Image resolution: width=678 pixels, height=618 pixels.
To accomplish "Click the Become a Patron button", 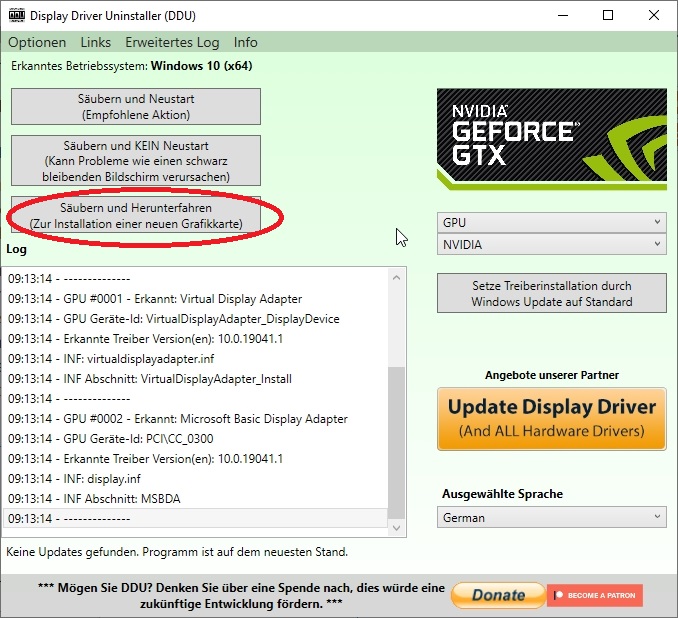I will tap(595, 595).
